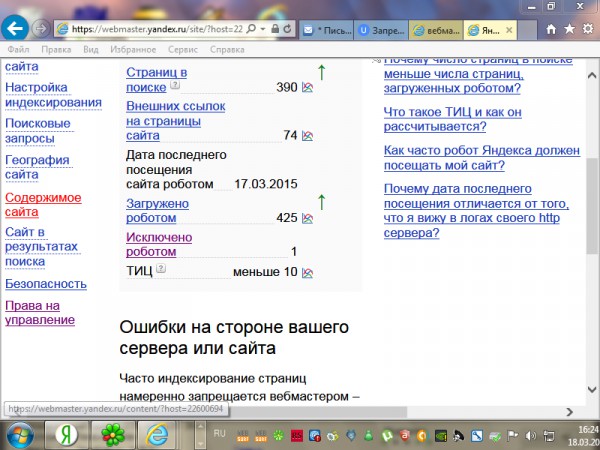Image resolution: width=600 pixels, height=450 pixels.
Task: Open 'Безопасность' sidebar link
Action: tap(46, 284)
